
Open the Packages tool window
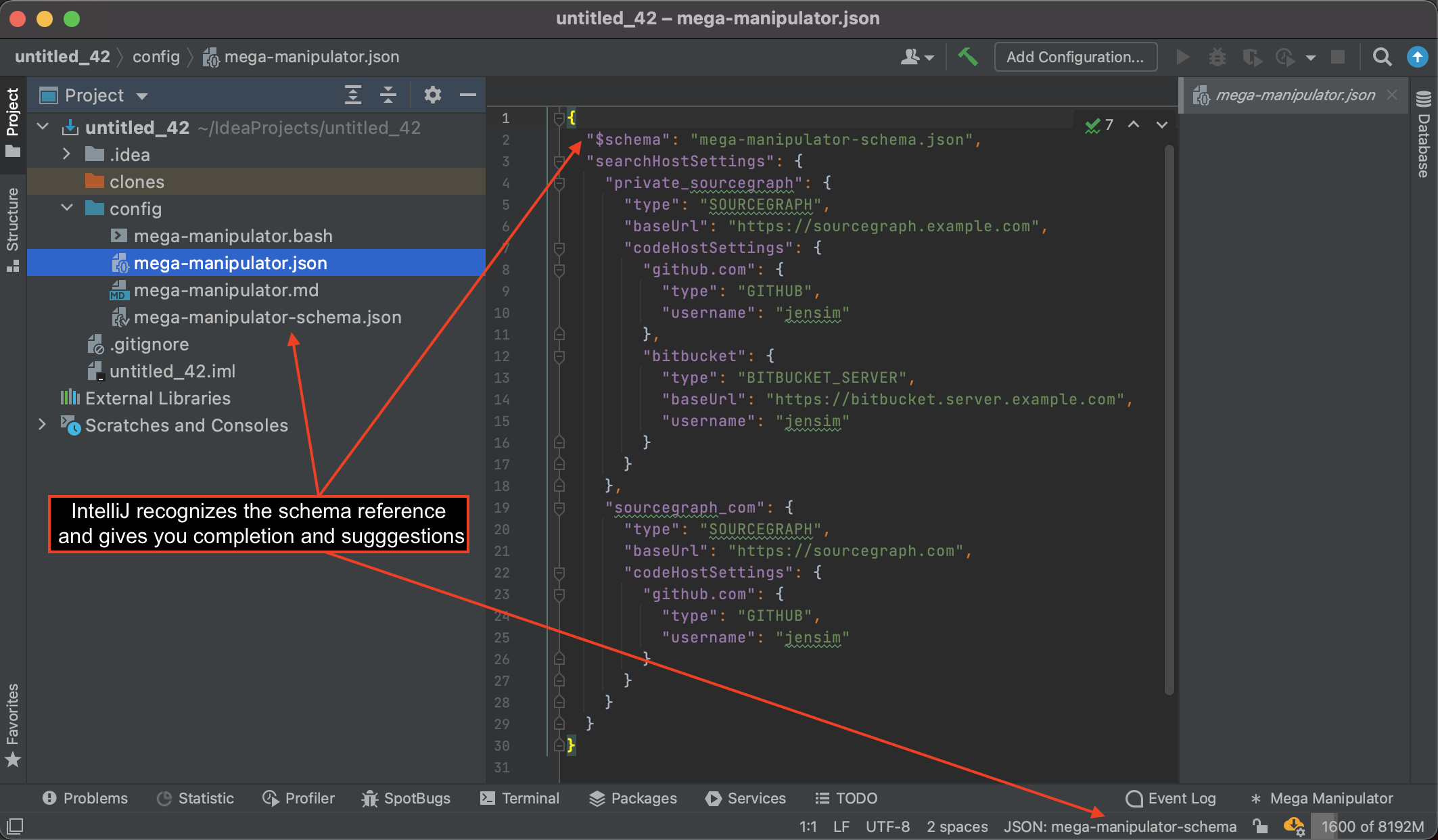[633, 798]
